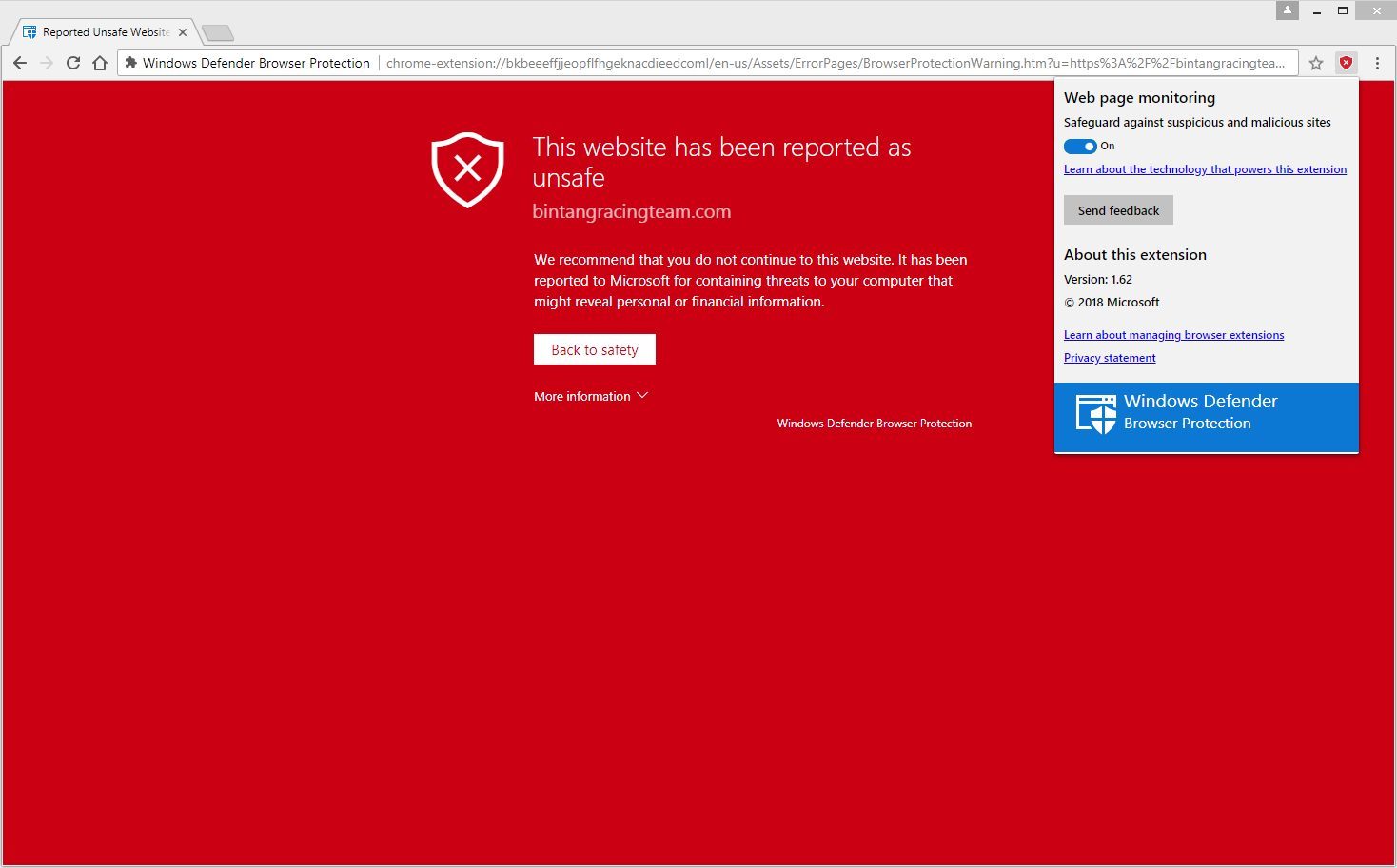Viewport: 1397px width, 868px height.
Task: Open Chrome three-dot menu
Action: (1377, 63)
